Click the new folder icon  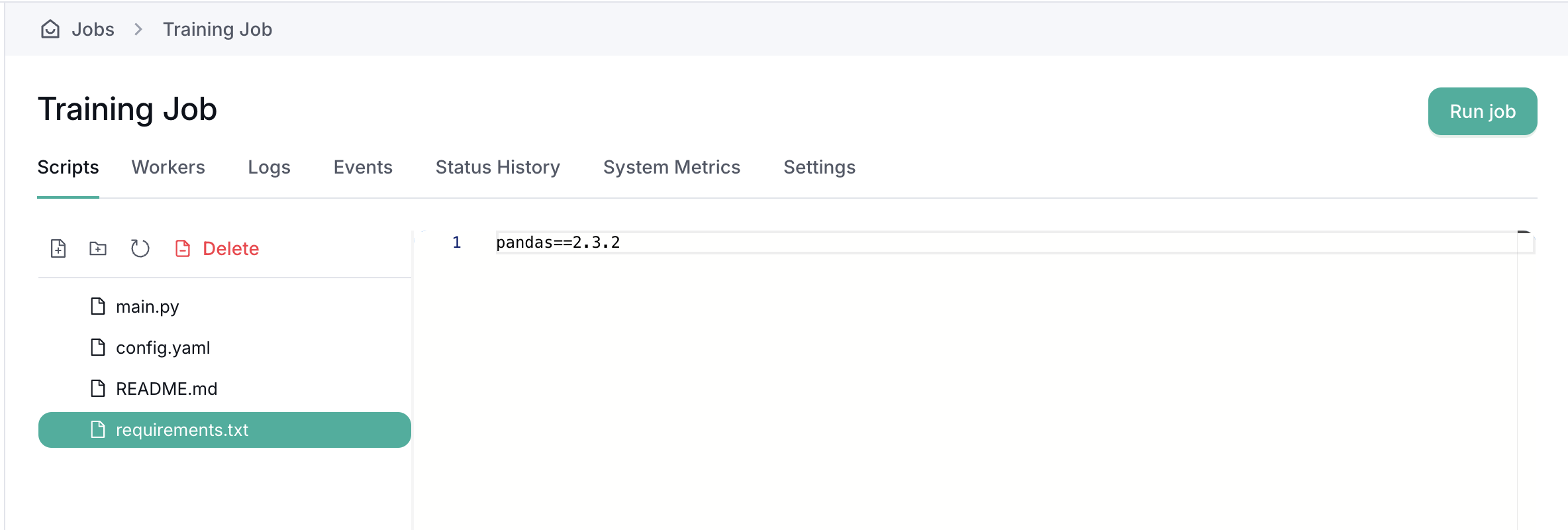(98, 248)
